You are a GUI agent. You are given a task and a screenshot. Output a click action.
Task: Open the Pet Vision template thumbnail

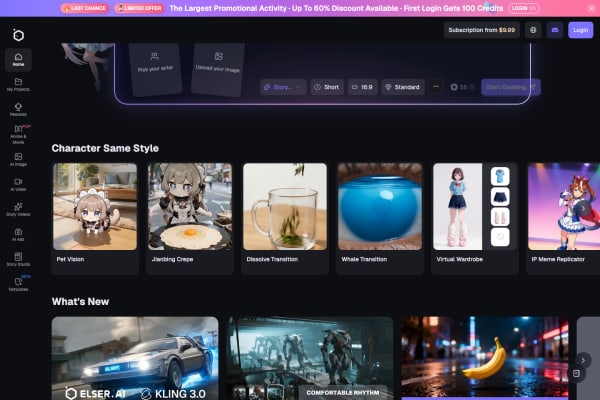(x=95, y=207)
